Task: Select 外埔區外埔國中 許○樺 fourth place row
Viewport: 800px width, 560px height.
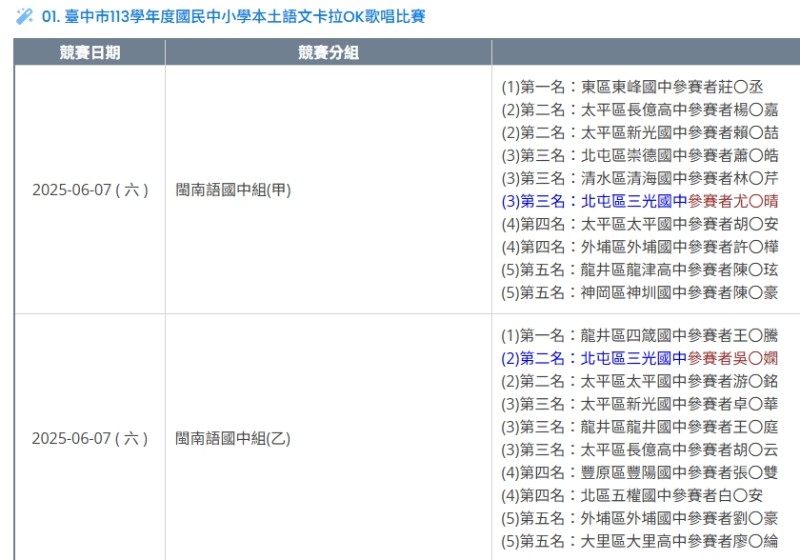Action: [639, 247]
